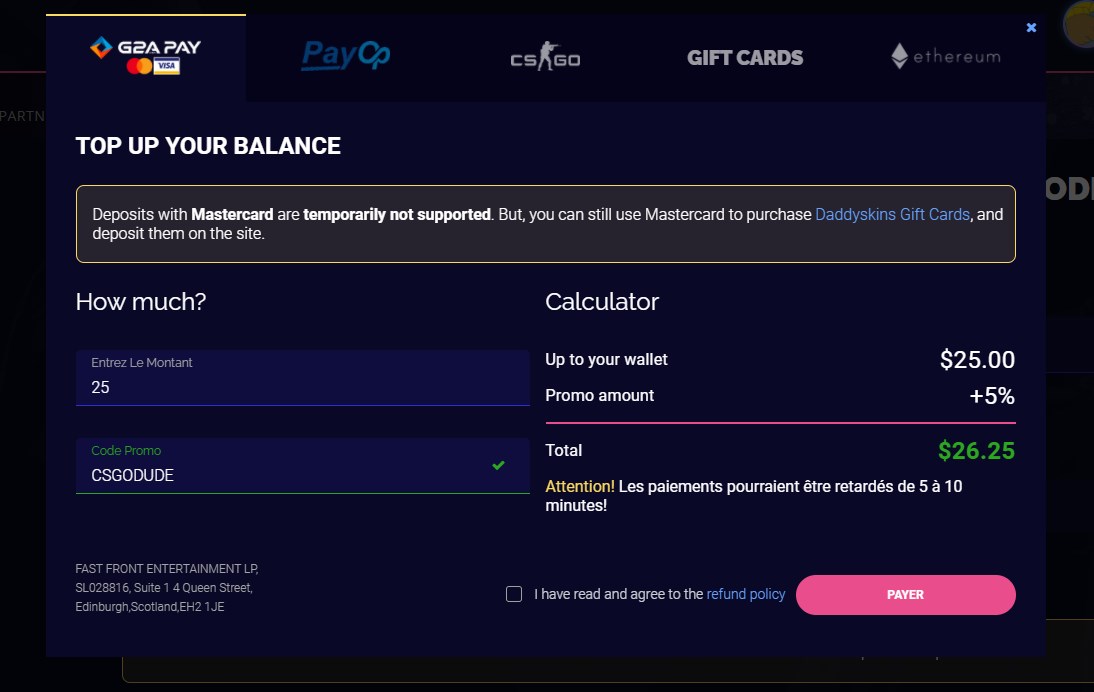
Task: Click the Ethereum diamond logo
Action: 900,57
